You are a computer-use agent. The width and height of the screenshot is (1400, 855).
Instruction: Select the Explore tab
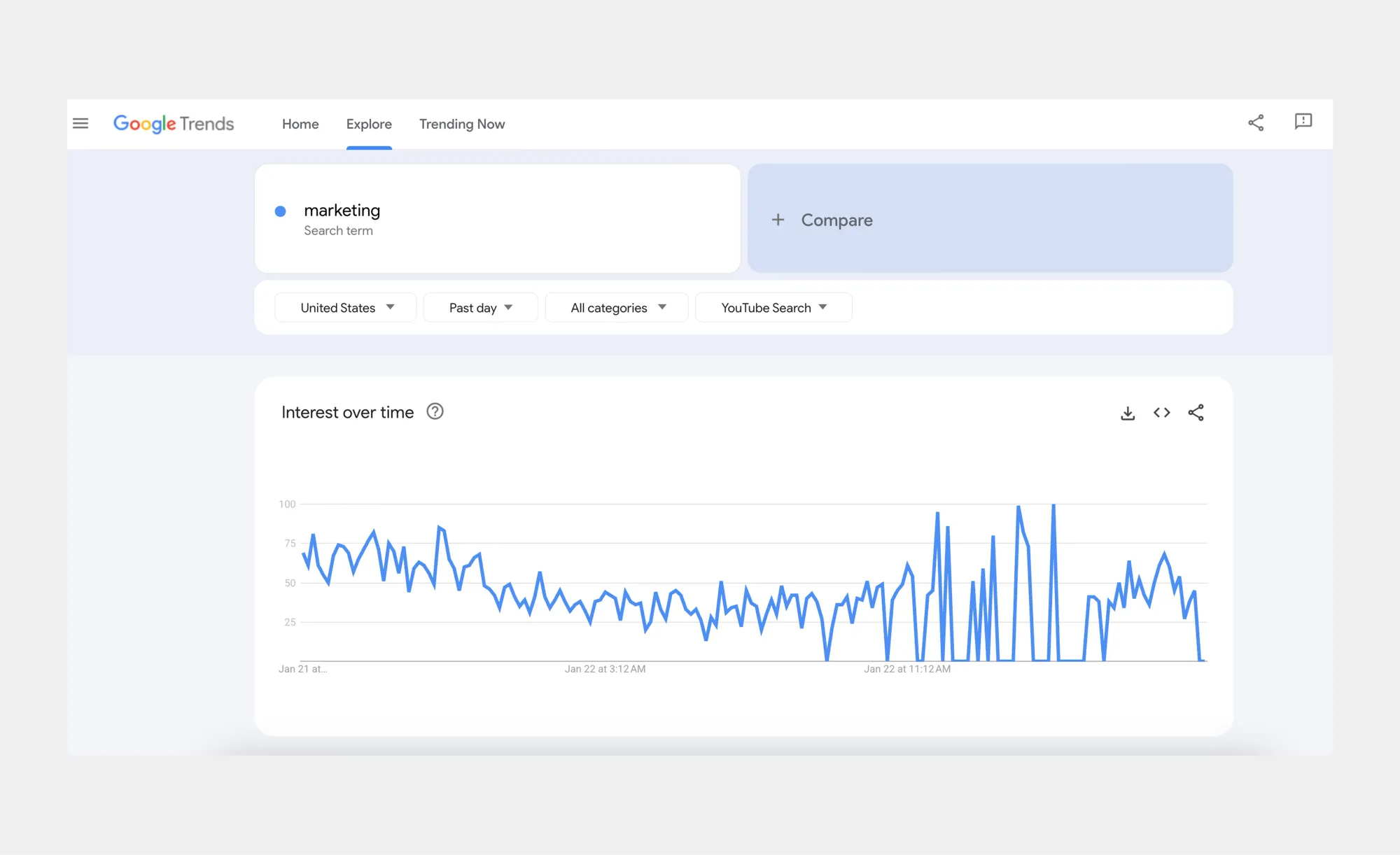pyautogui.click(x=369, y=124)
